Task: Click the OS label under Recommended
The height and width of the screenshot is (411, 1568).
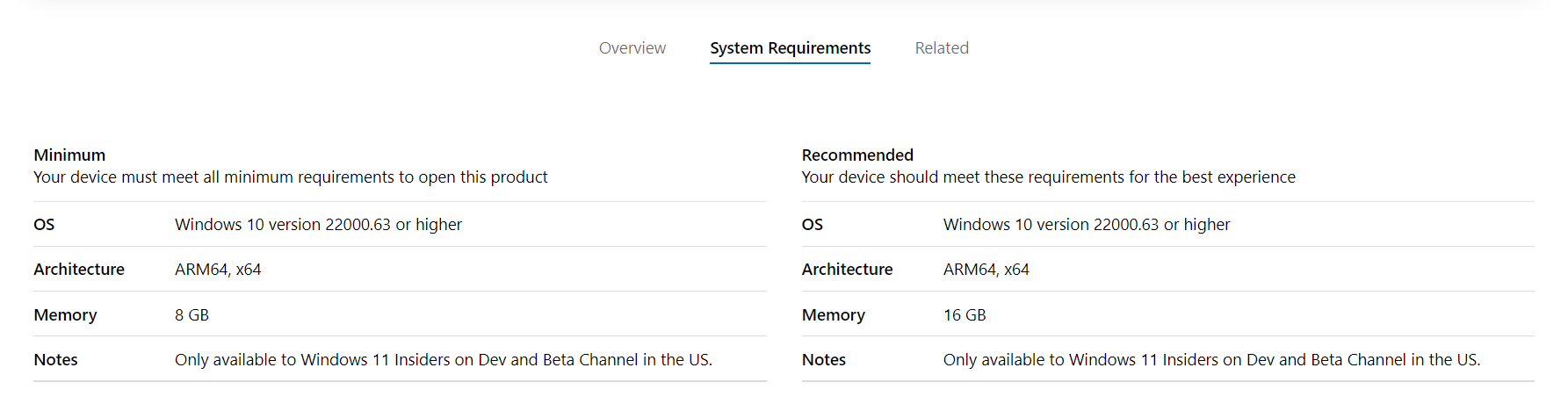Action: (x=813, y=224)
